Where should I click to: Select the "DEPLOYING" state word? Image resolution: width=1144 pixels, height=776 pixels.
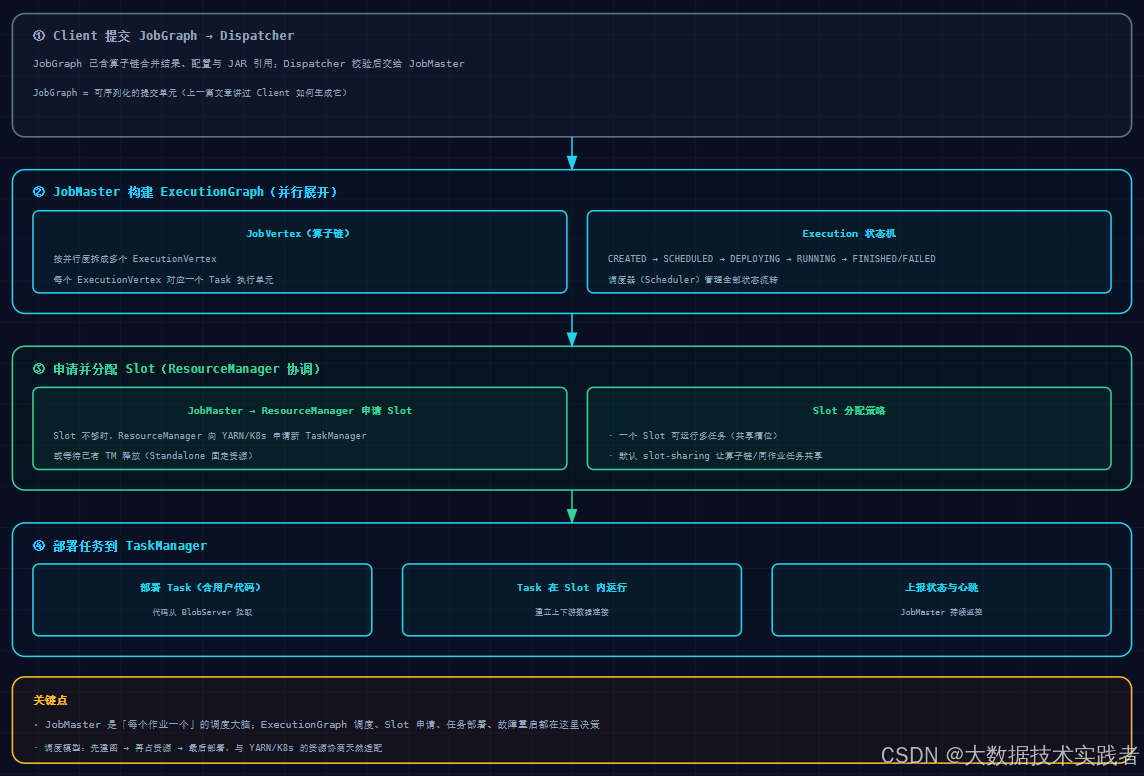[755, 259]
